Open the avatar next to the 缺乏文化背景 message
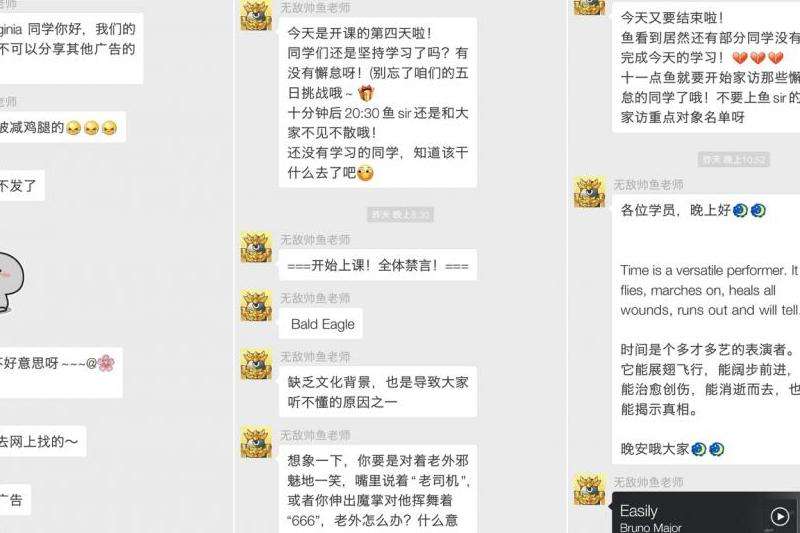The width and height of the screenshot is (800, 533). point(256,364)
